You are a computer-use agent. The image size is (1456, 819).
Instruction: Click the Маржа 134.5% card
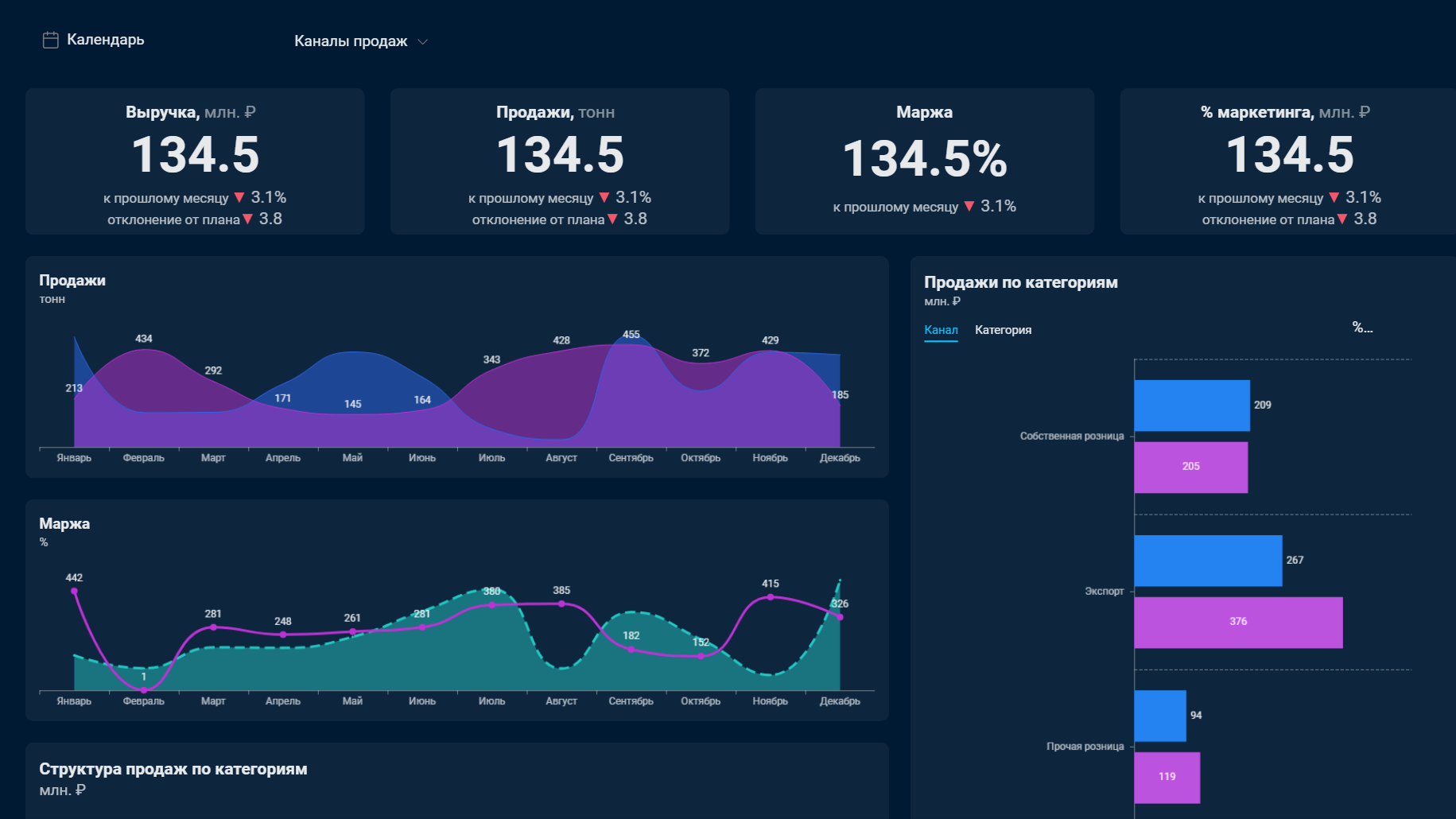click(x=925, y=161)
